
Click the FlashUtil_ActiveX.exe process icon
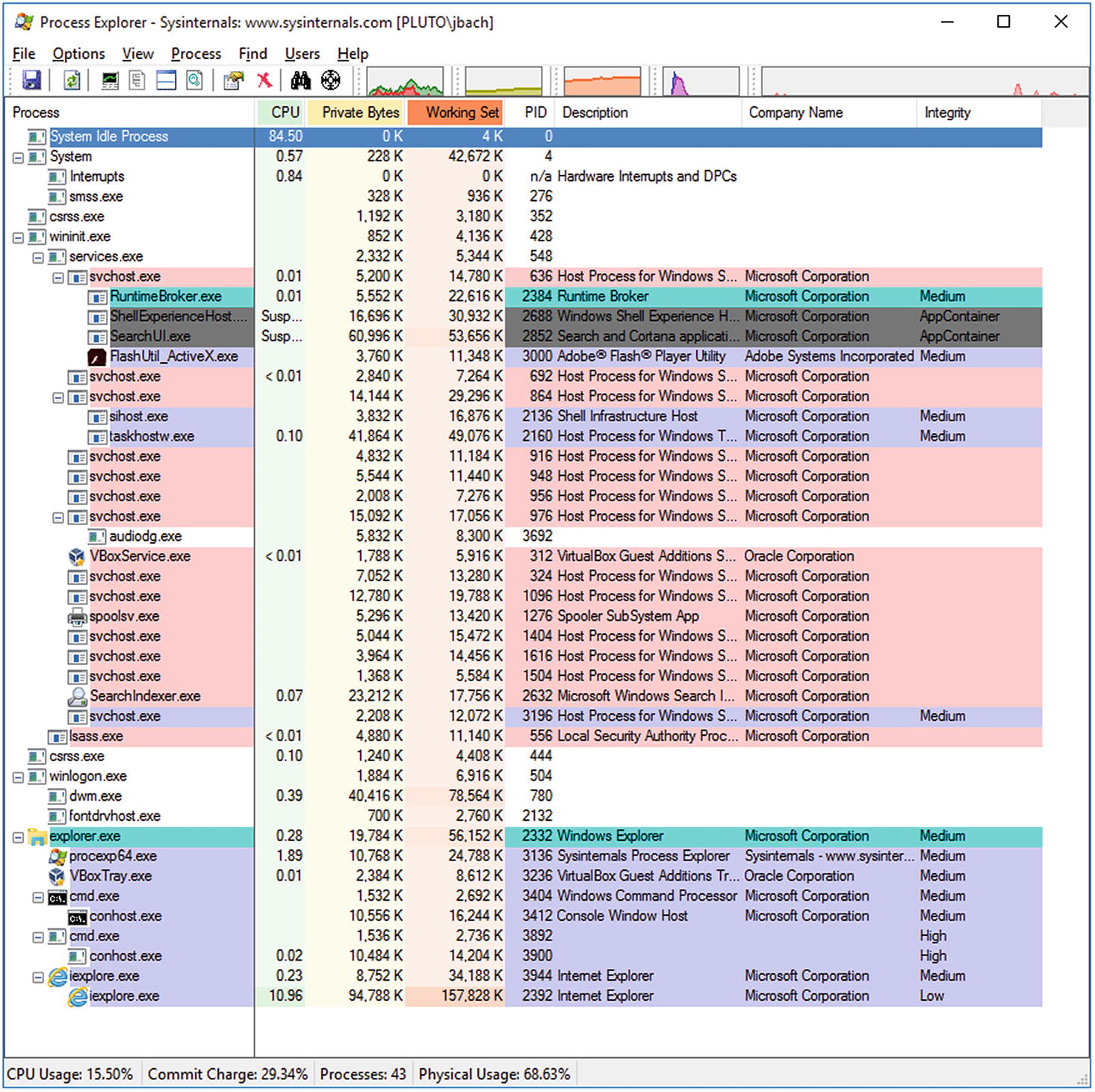coord(97,357)
